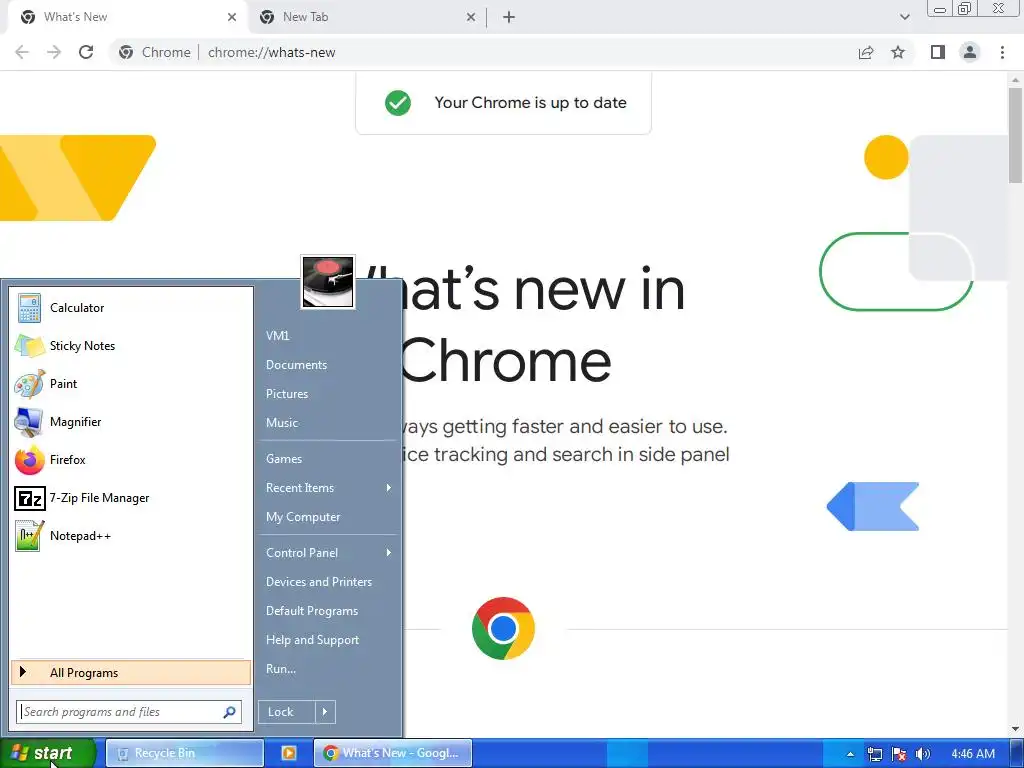Click the Chrome page vertical scrollbar thumb
The width and height of the screenshot is (1024, 768).
(x=1016, y=136)
